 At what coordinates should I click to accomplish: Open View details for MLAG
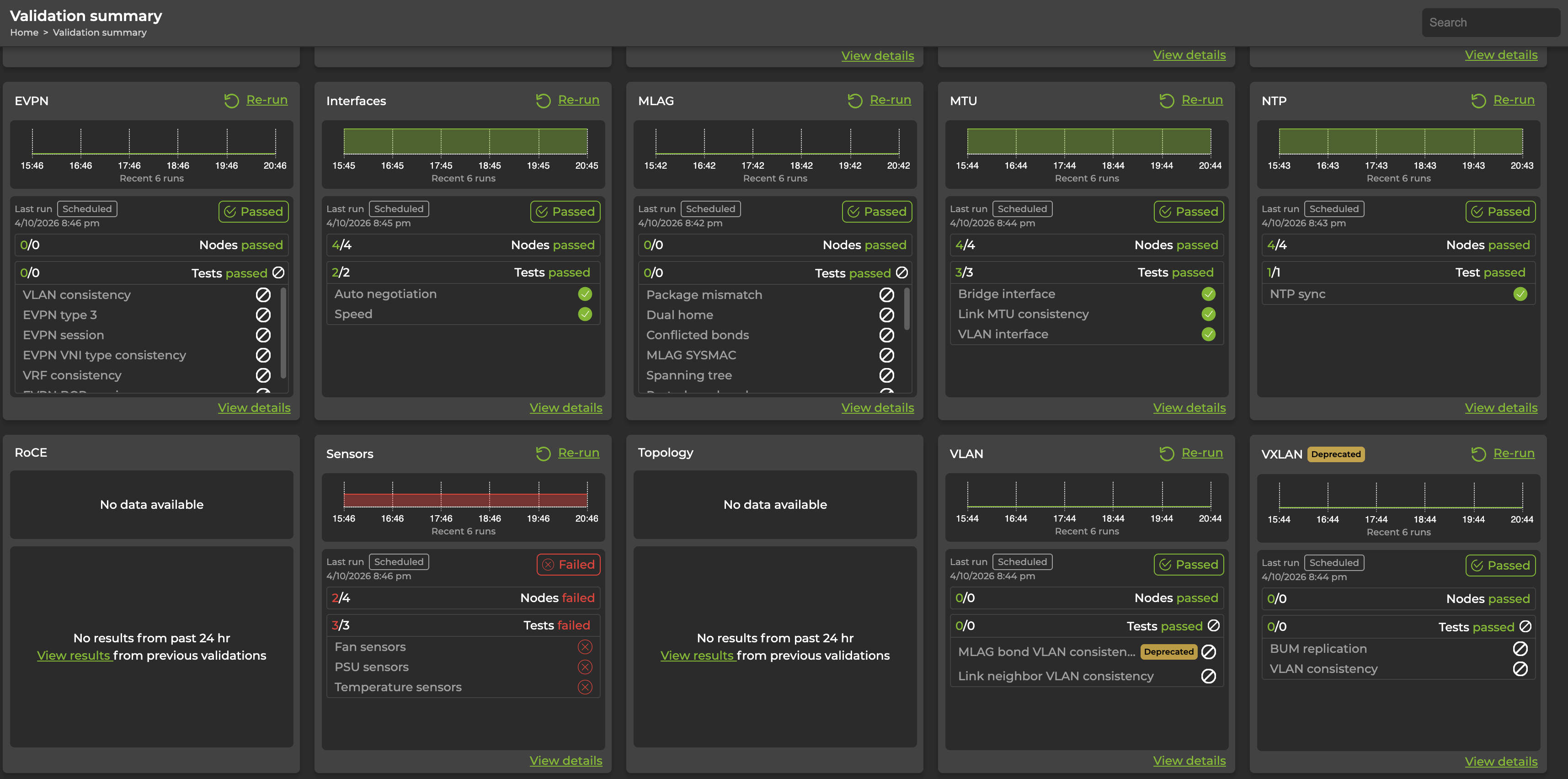pos(877,408)
